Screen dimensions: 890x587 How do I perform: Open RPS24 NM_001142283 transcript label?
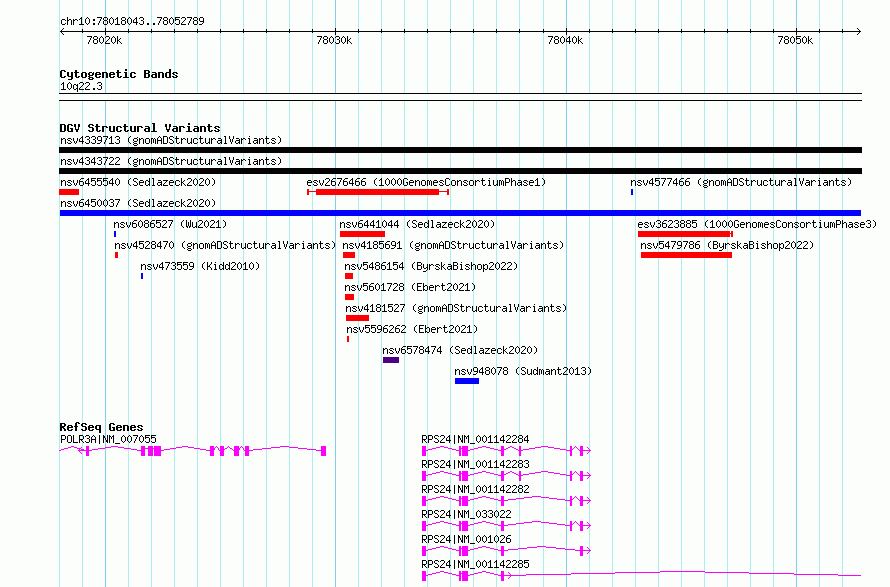(x=475, y=464)
